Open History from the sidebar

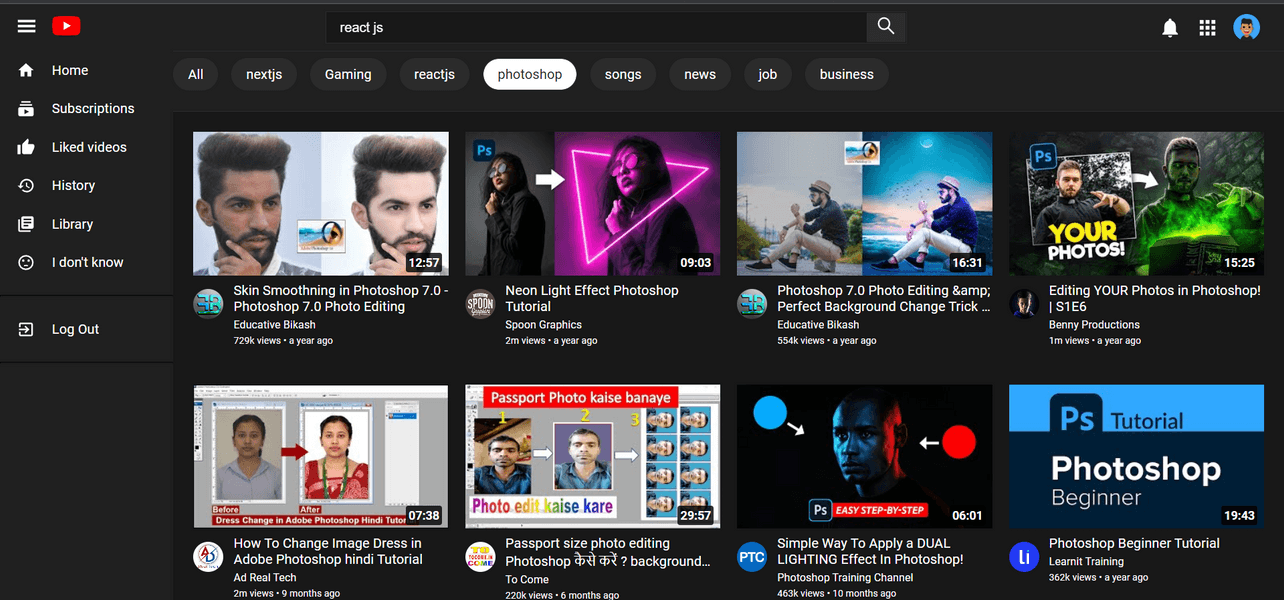coord(73,185)
